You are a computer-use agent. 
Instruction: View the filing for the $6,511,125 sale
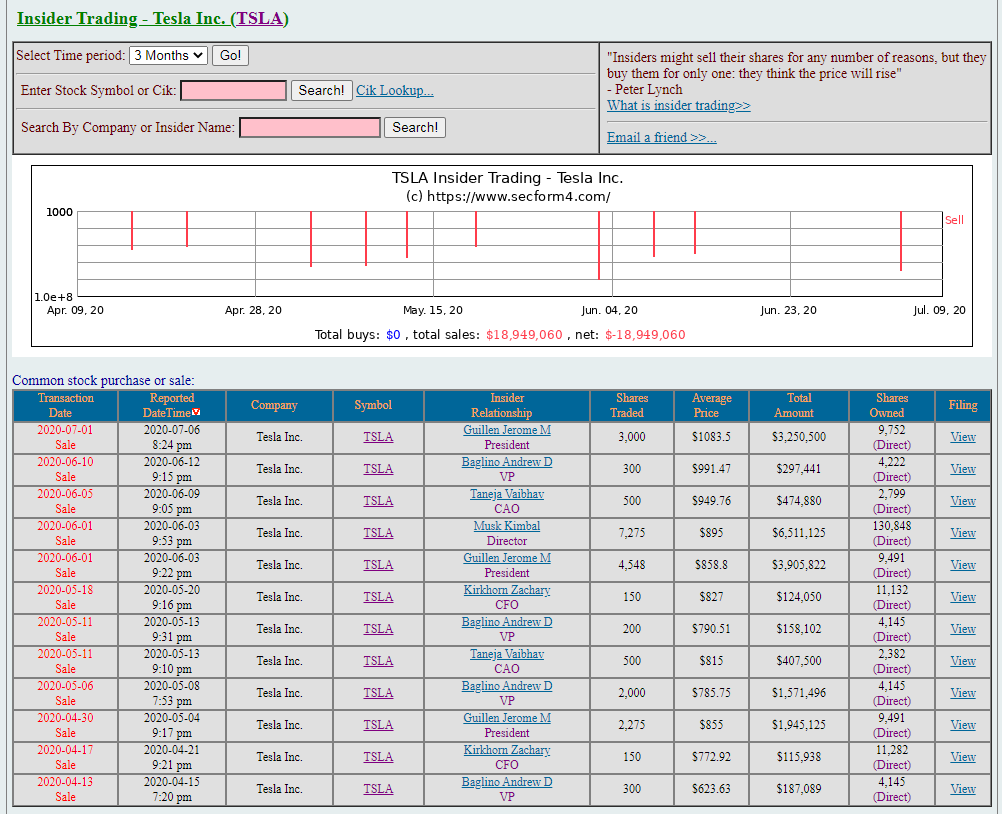pos(962,533)
